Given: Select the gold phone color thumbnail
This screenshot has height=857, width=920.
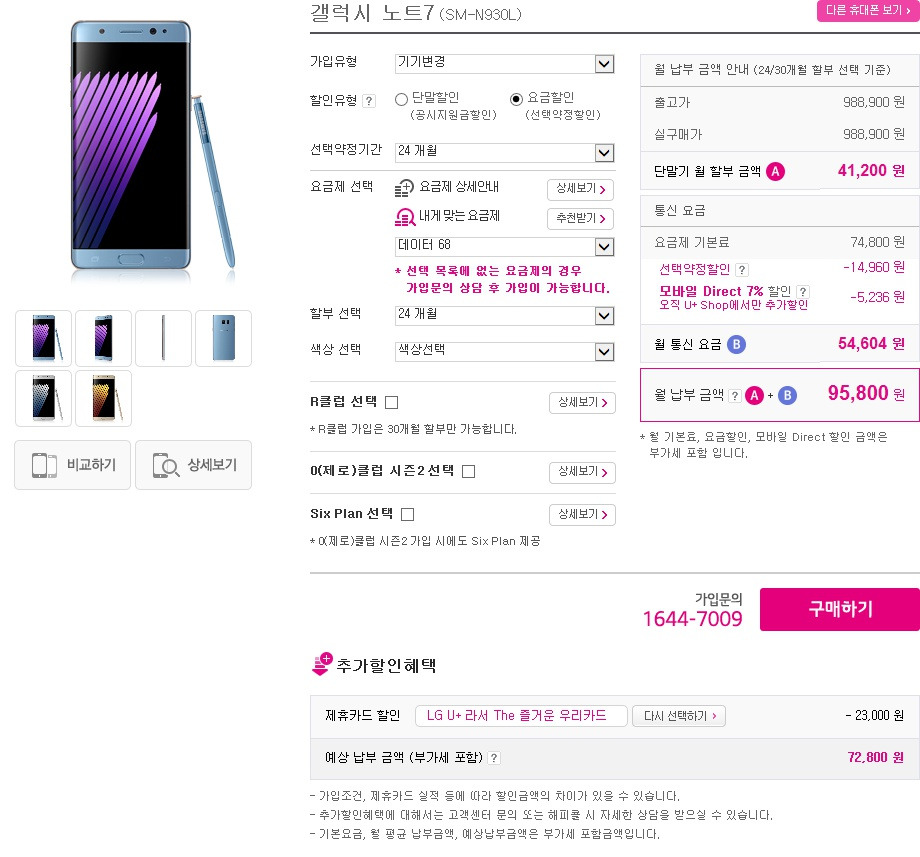Looking at the screenshot, I should click(104, 398).
